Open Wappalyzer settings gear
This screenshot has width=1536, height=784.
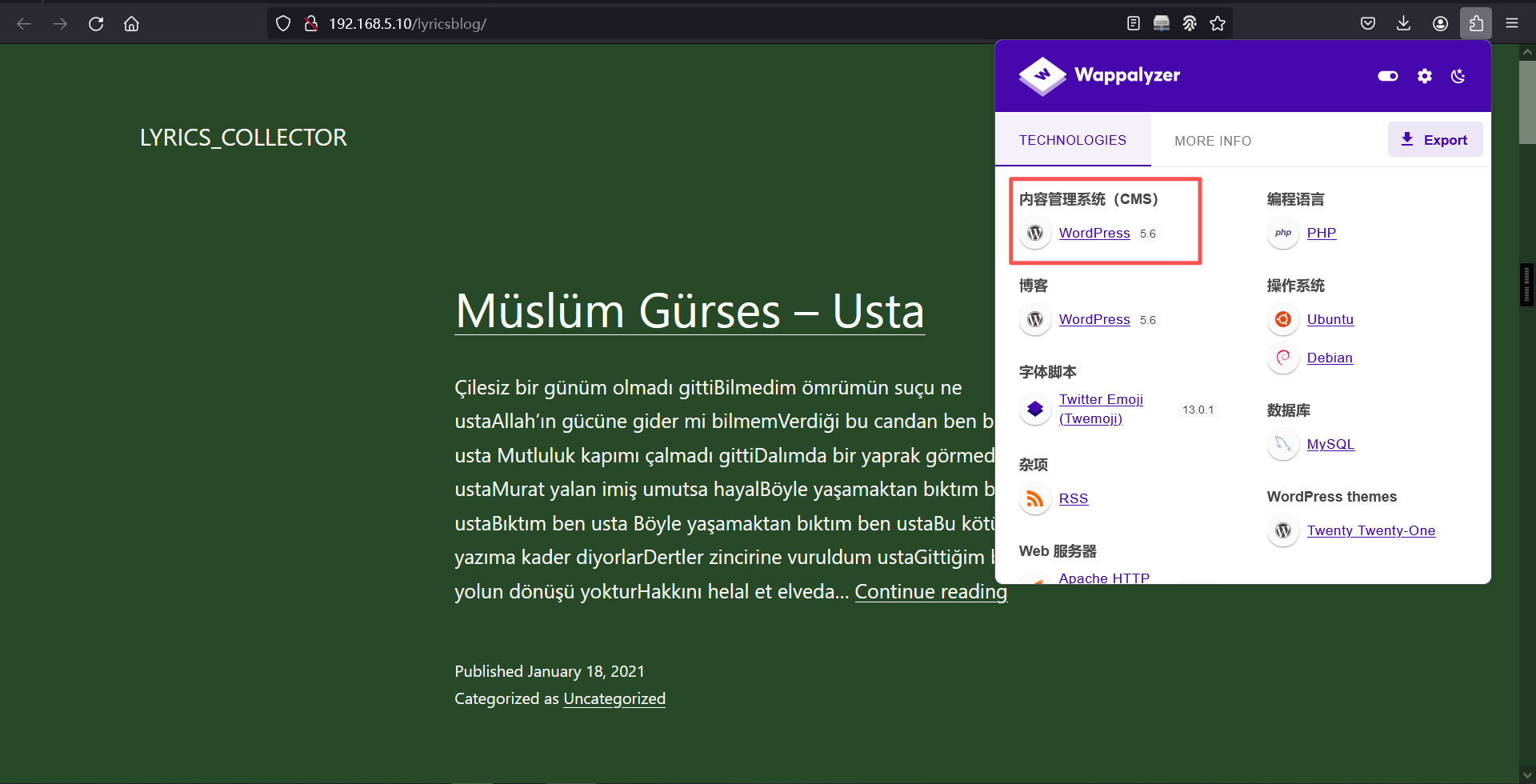(x=1425, y=76)
